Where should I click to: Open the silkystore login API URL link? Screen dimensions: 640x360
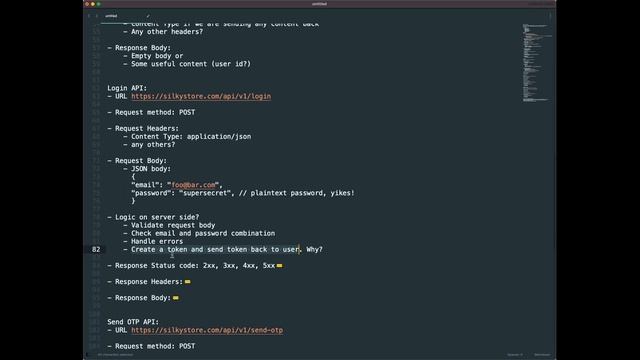coord(201,96)
